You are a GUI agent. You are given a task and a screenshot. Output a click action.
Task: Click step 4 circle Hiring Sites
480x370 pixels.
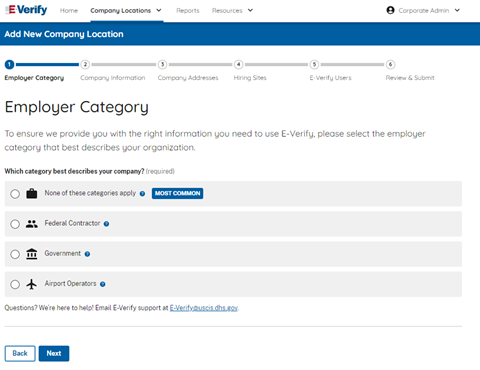[x=238, y=64]
